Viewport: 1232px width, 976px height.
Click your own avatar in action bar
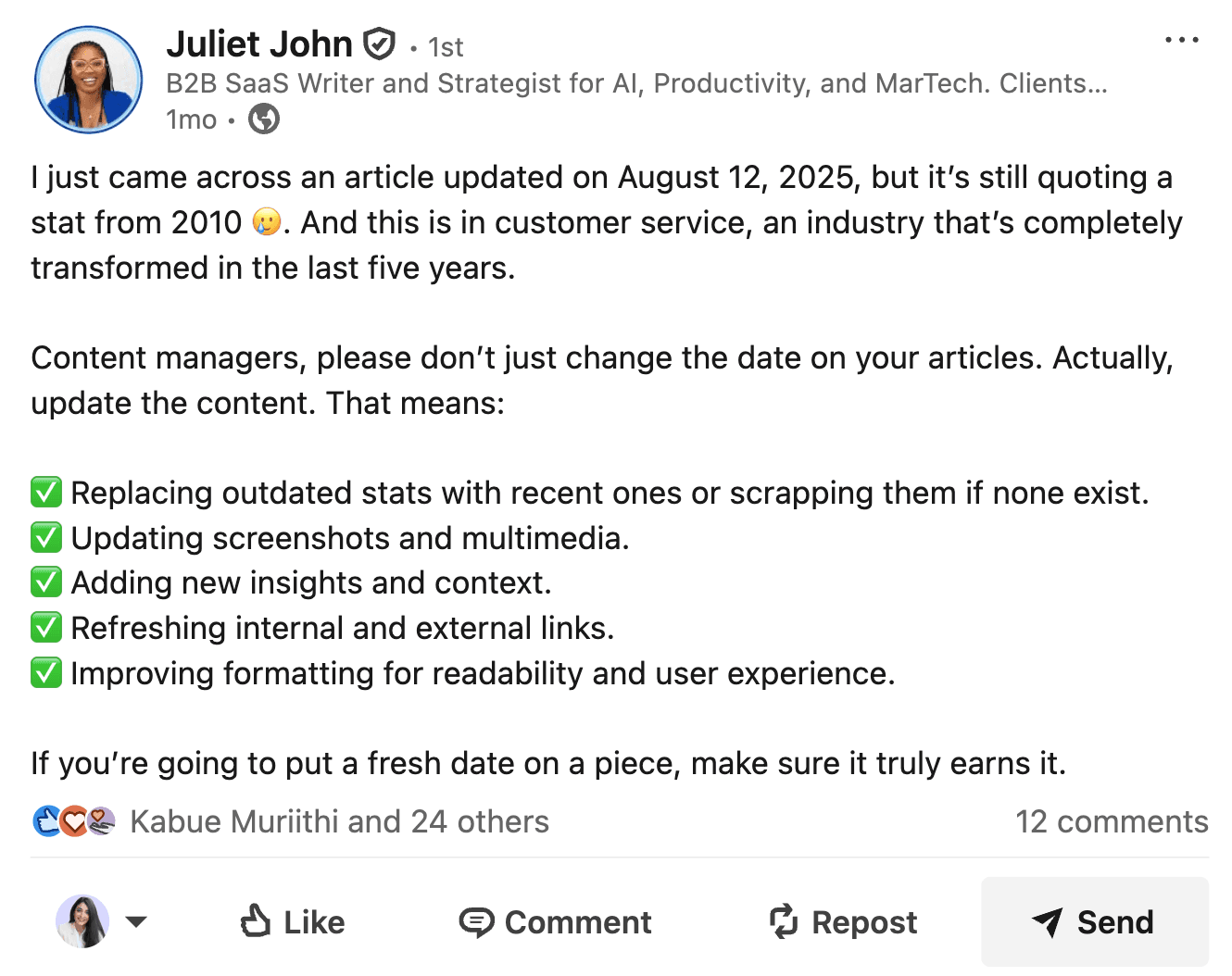pyautogui.click(x=82, y=921)
